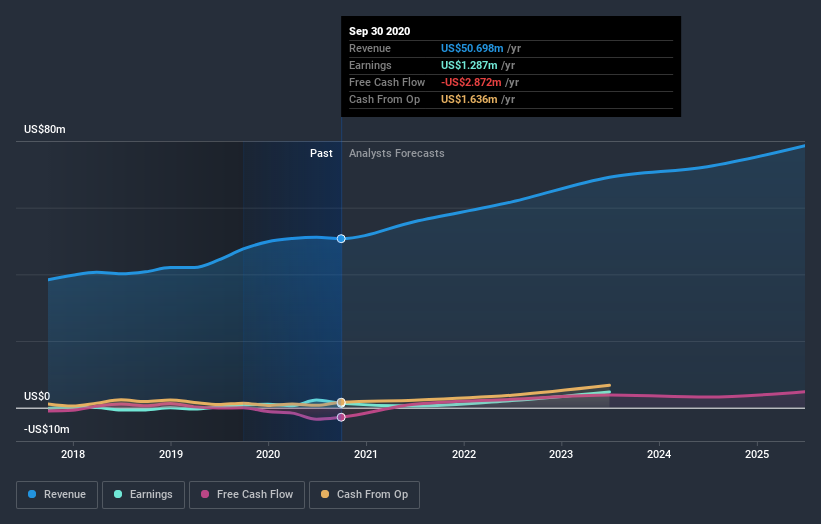Click the Free Cash Flow data point marker
Image resolution: width=821 pixels, height=524 pixels.
click(x=341, y=417)
